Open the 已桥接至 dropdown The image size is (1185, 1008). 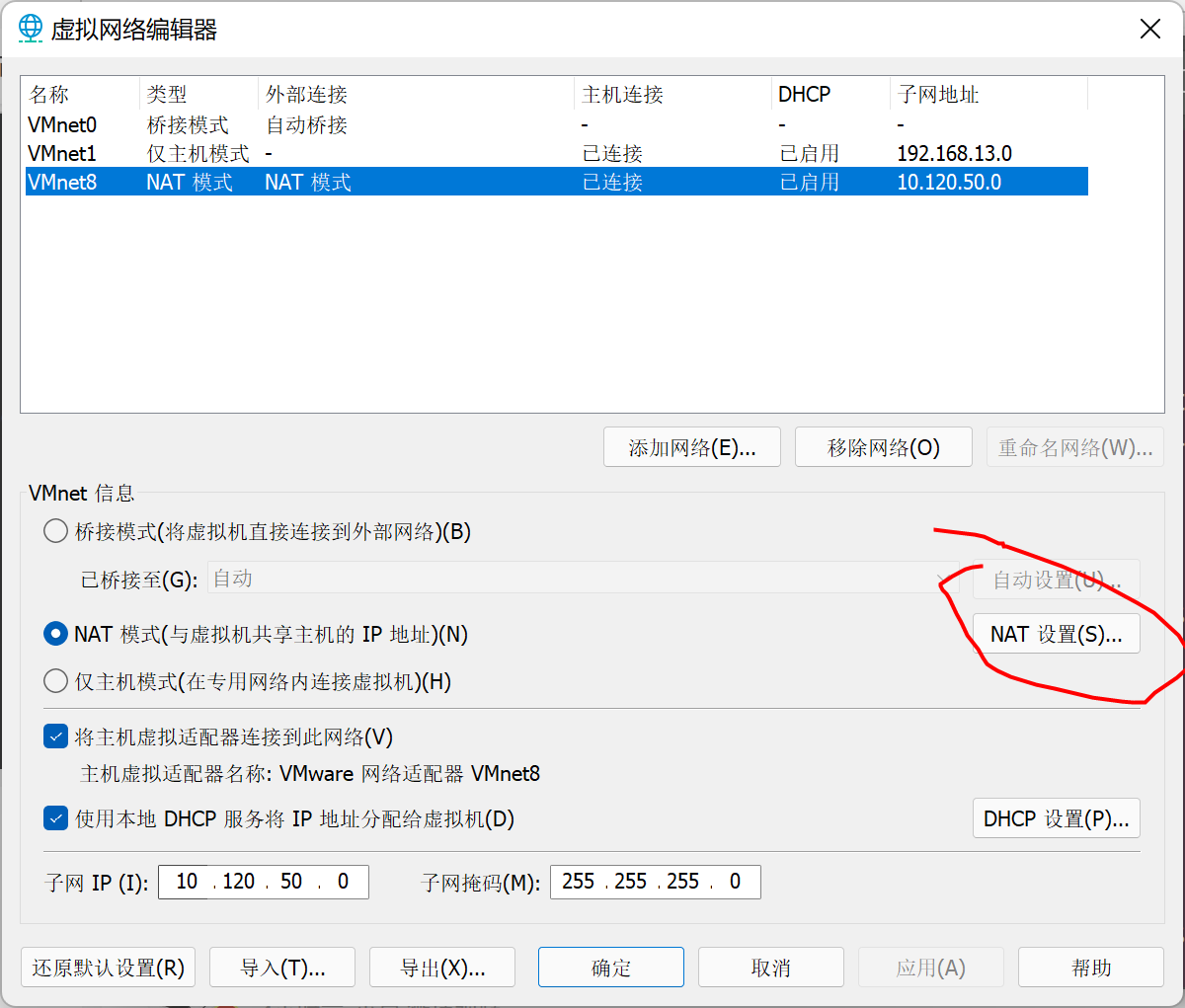click(x=583, y=579)
